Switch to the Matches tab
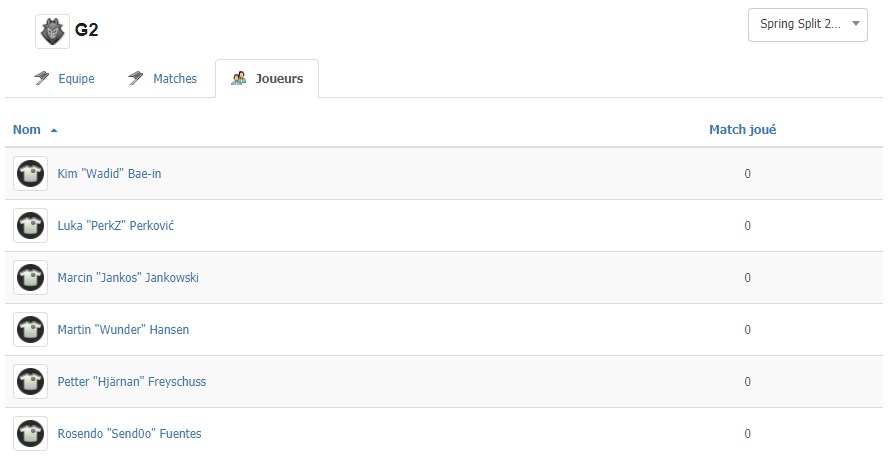Image resolution: width=888 pixels, height=462 pixels. point(163,79)
